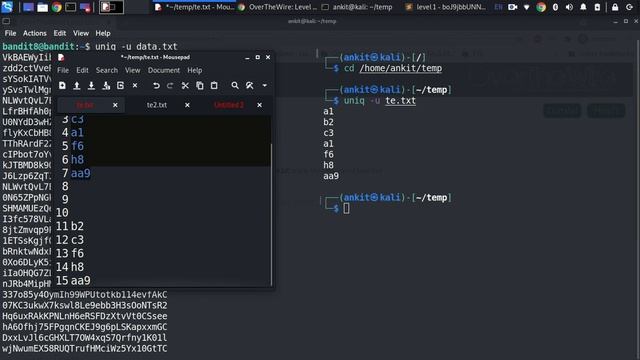This screenshot has width=640, height=360.
Task: Open Help menu in terminal window
Action: pyautogui.click(x=103, y=33)
